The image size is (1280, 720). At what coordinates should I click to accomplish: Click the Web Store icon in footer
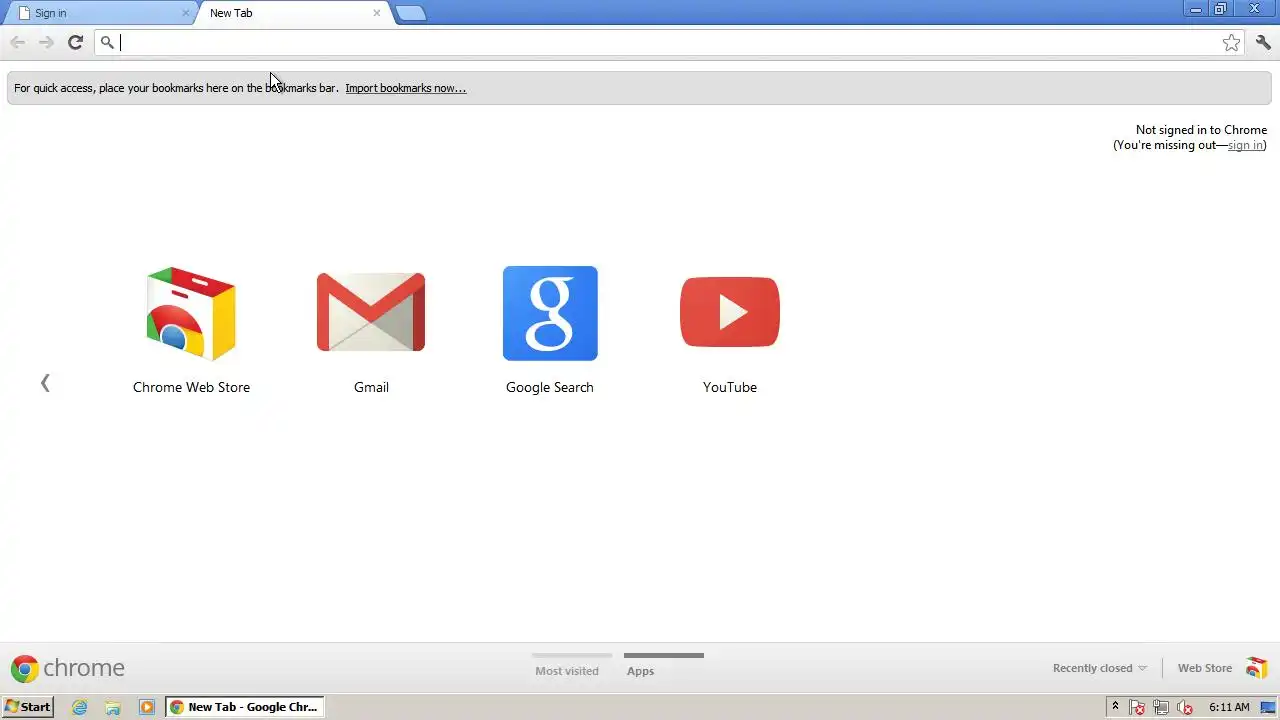tap(1256, 668)
